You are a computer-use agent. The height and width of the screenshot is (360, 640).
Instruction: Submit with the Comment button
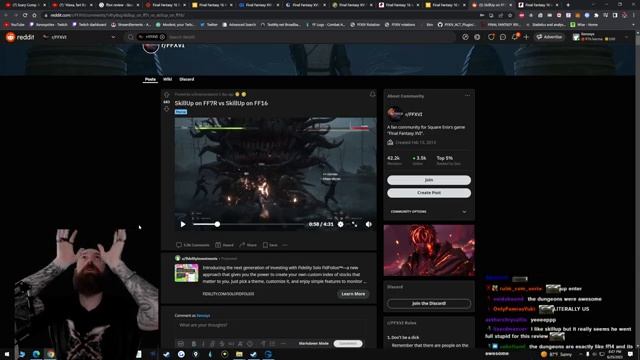(348, 344)
